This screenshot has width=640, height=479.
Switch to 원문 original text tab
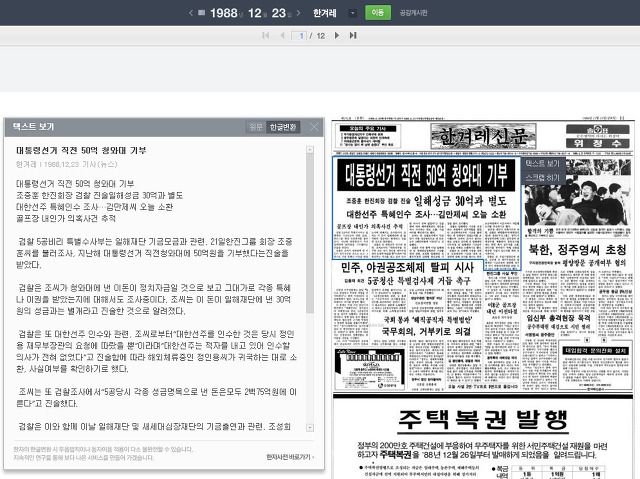pyautogui.click(x=256, y=127)
